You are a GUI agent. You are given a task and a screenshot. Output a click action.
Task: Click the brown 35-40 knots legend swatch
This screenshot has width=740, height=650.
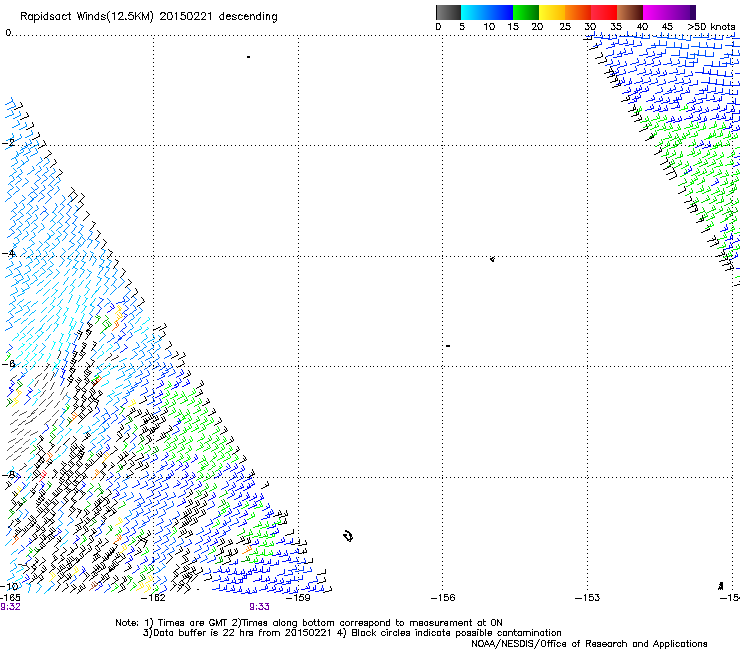630,12
